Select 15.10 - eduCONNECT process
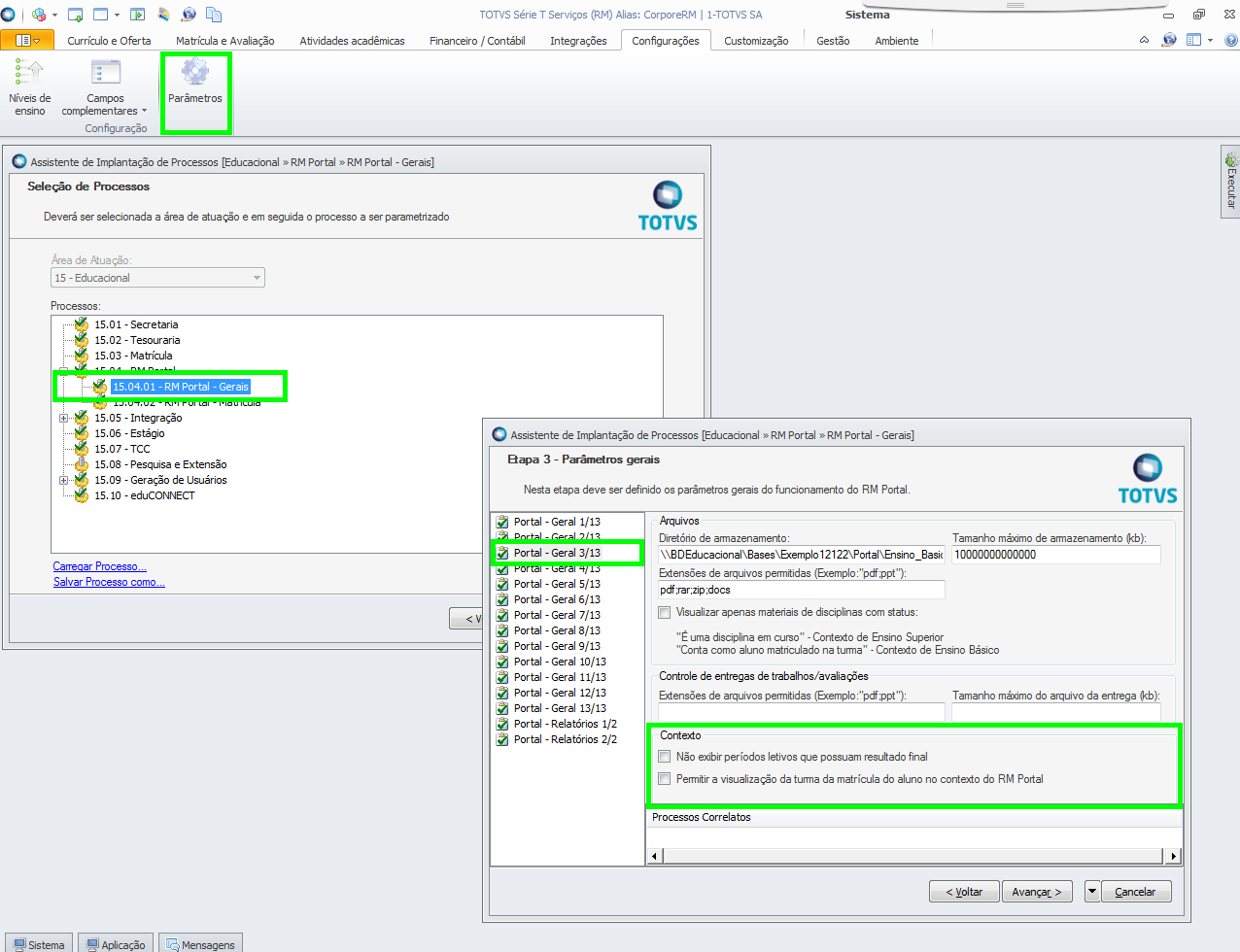1240x952 pixels. 145,495
